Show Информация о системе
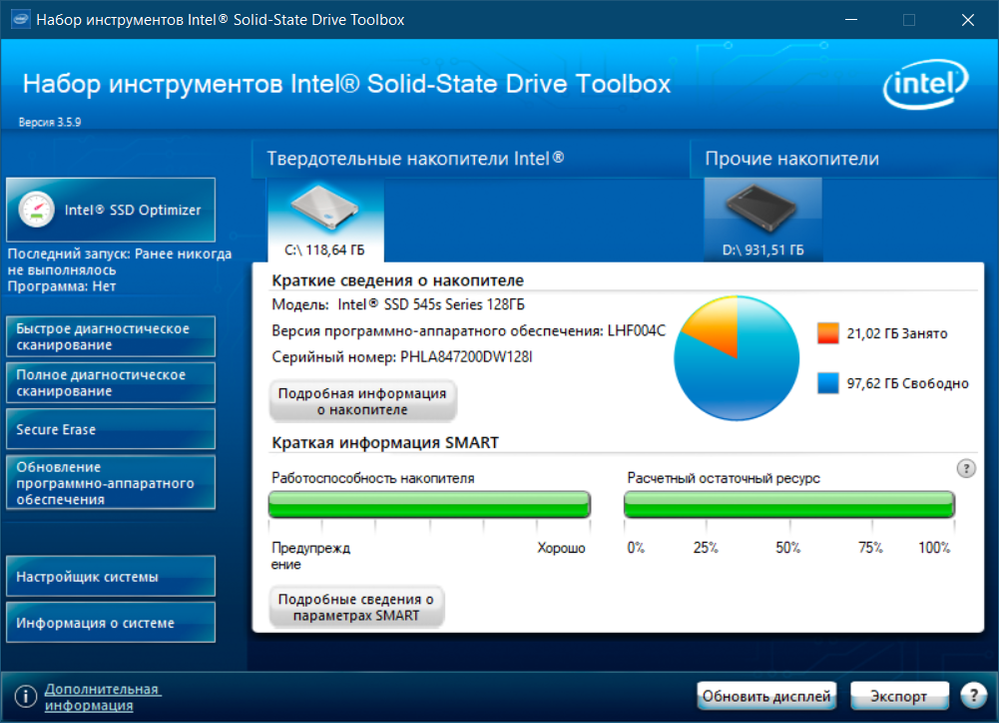The width and height of the screenshot is (999, 723). click(111, 623)
